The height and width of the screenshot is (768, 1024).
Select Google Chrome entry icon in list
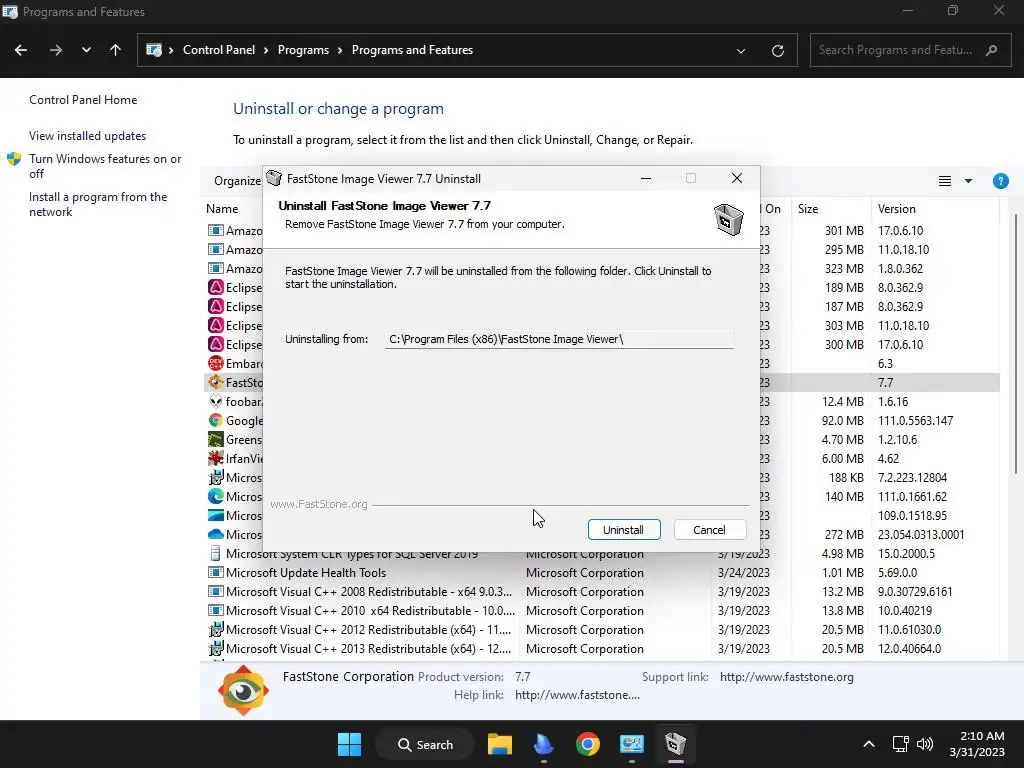click(x=216, y=421)
